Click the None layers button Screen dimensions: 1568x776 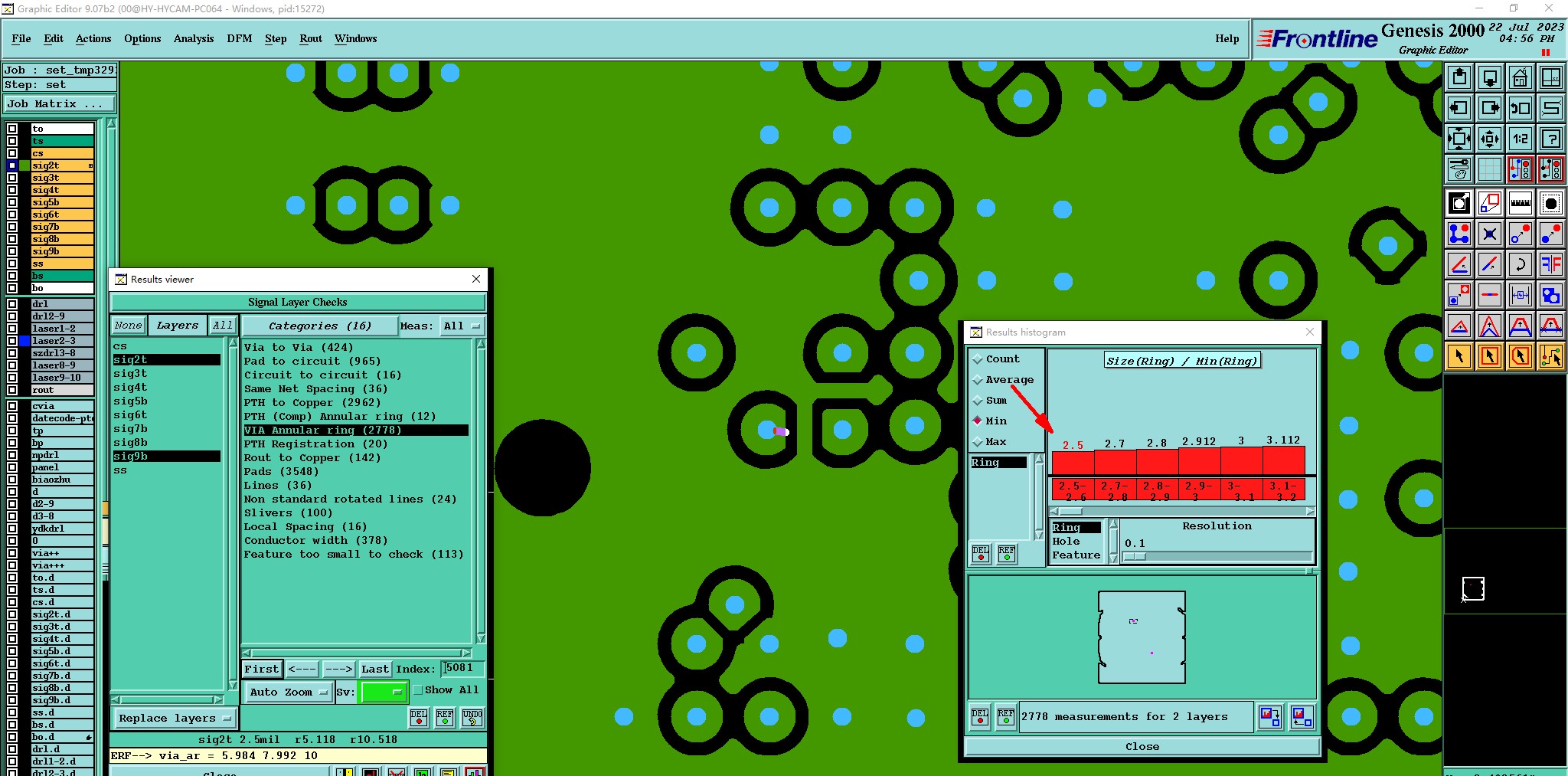(129, 326)
